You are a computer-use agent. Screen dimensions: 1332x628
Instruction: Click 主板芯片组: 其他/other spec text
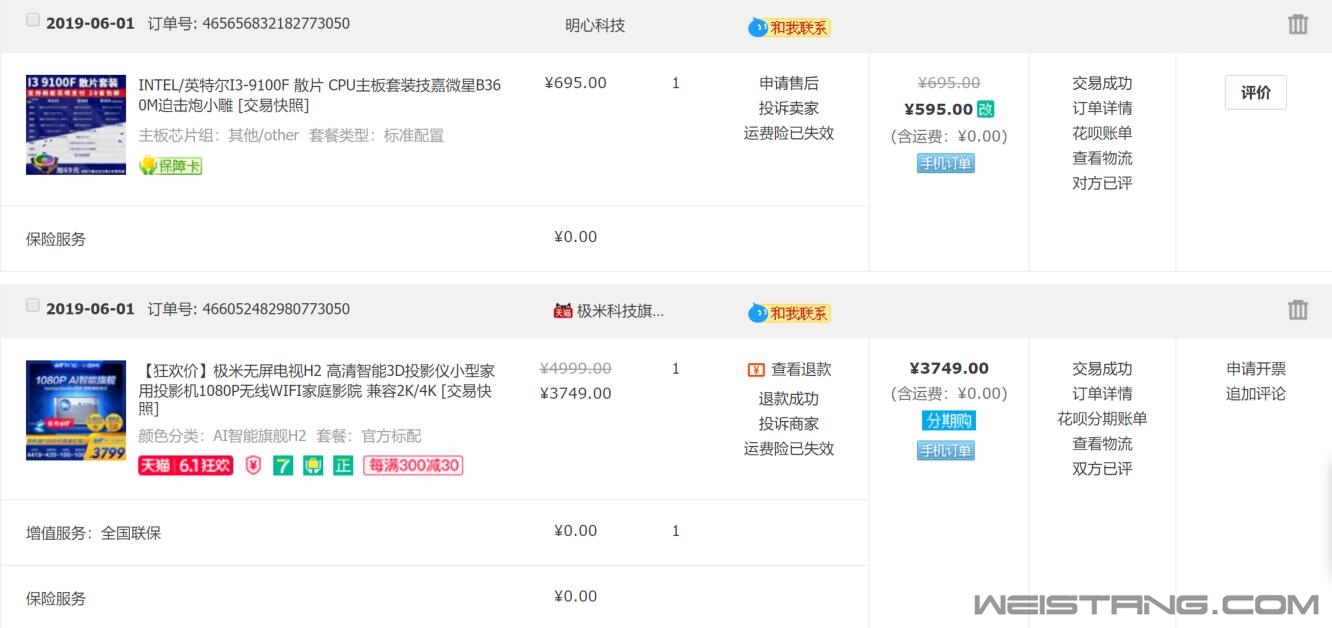[218, 135]
